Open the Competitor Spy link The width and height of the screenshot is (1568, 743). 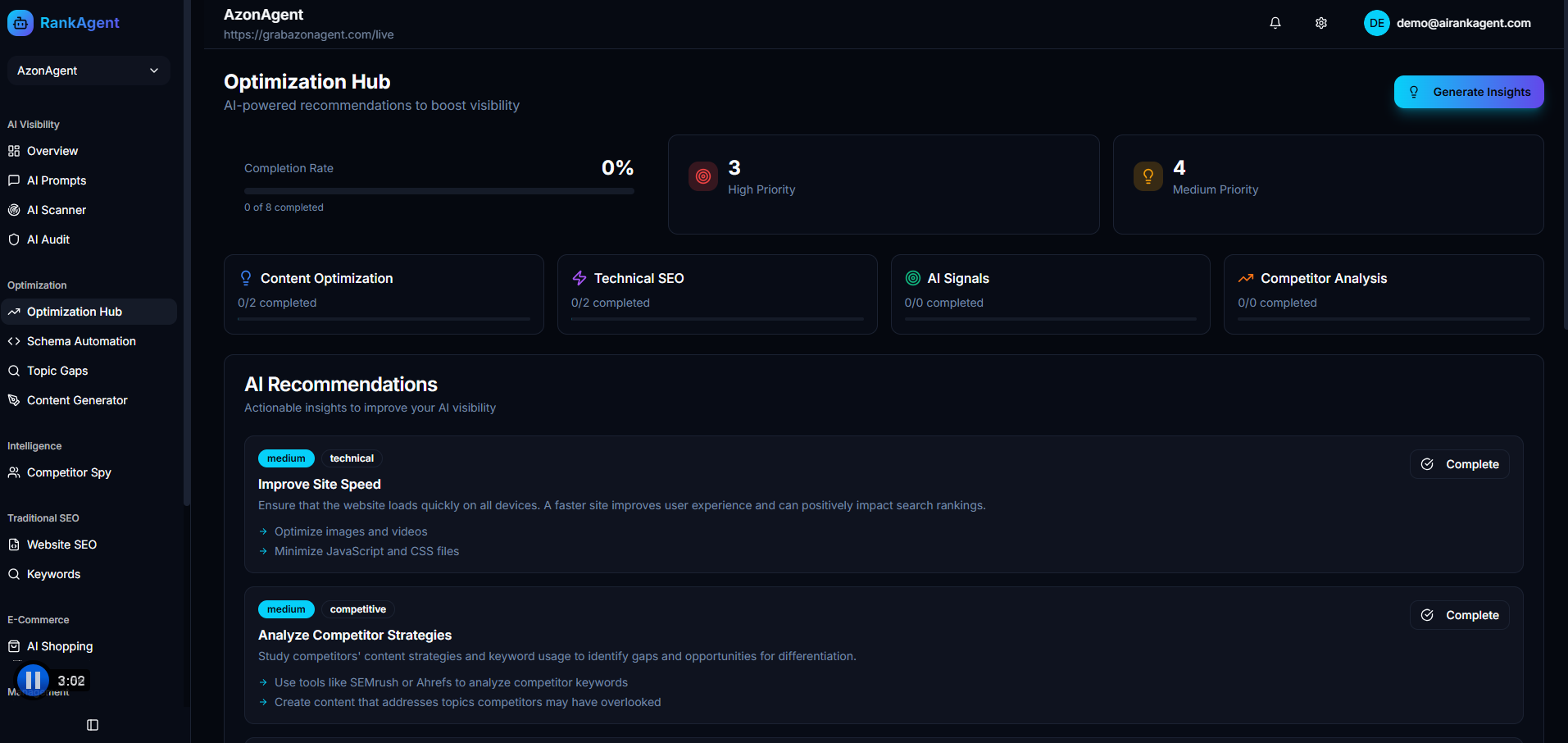69,472
